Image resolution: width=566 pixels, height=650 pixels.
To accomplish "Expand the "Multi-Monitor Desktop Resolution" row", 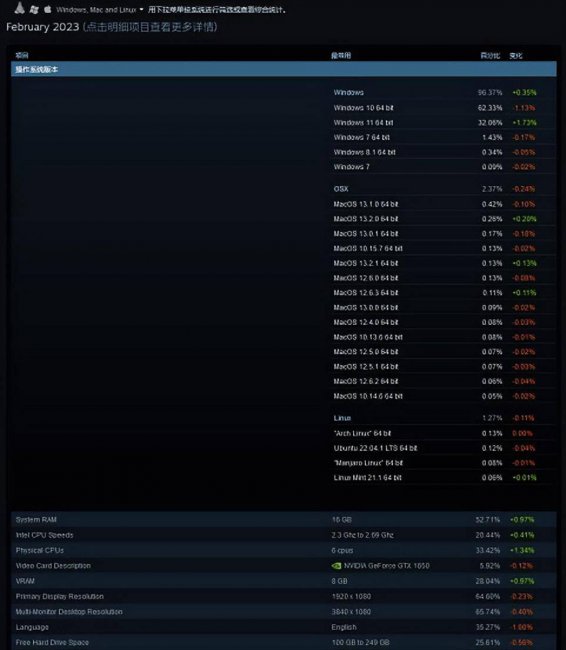I will click(284, 612).
